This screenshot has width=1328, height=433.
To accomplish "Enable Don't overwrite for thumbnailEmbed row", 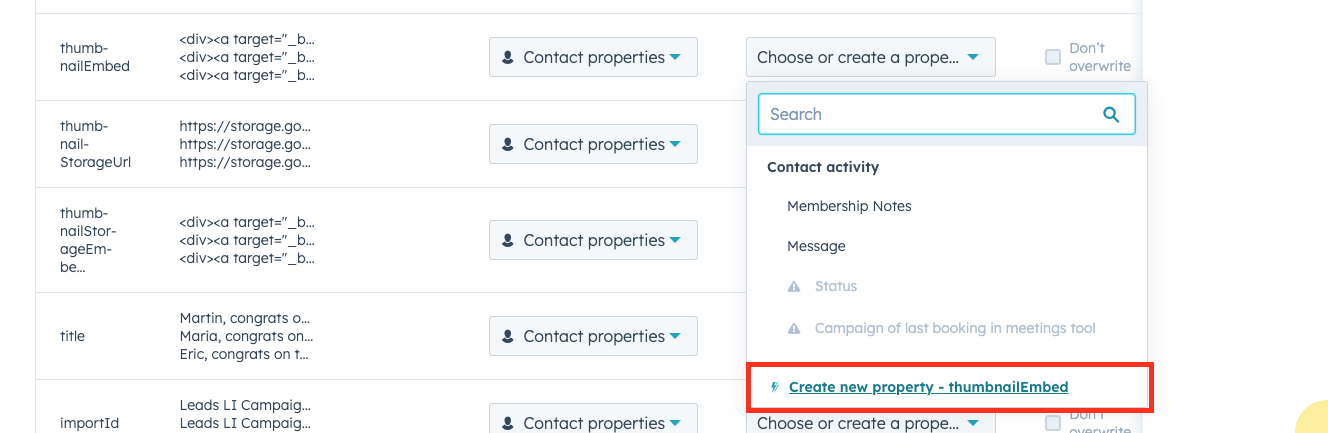I will tap(1053, 57).
